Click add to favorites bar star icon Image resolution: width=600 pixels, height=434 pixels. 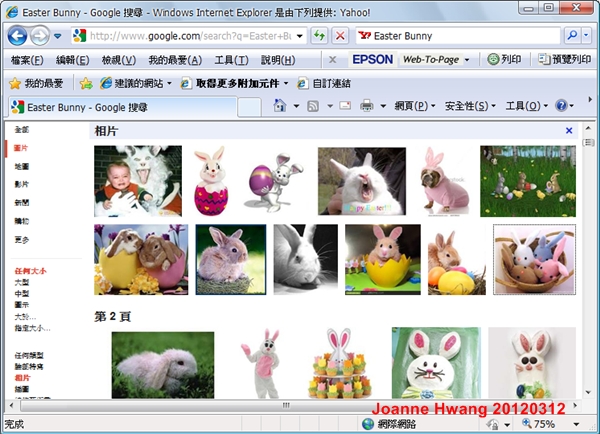(x=86, y=83)
